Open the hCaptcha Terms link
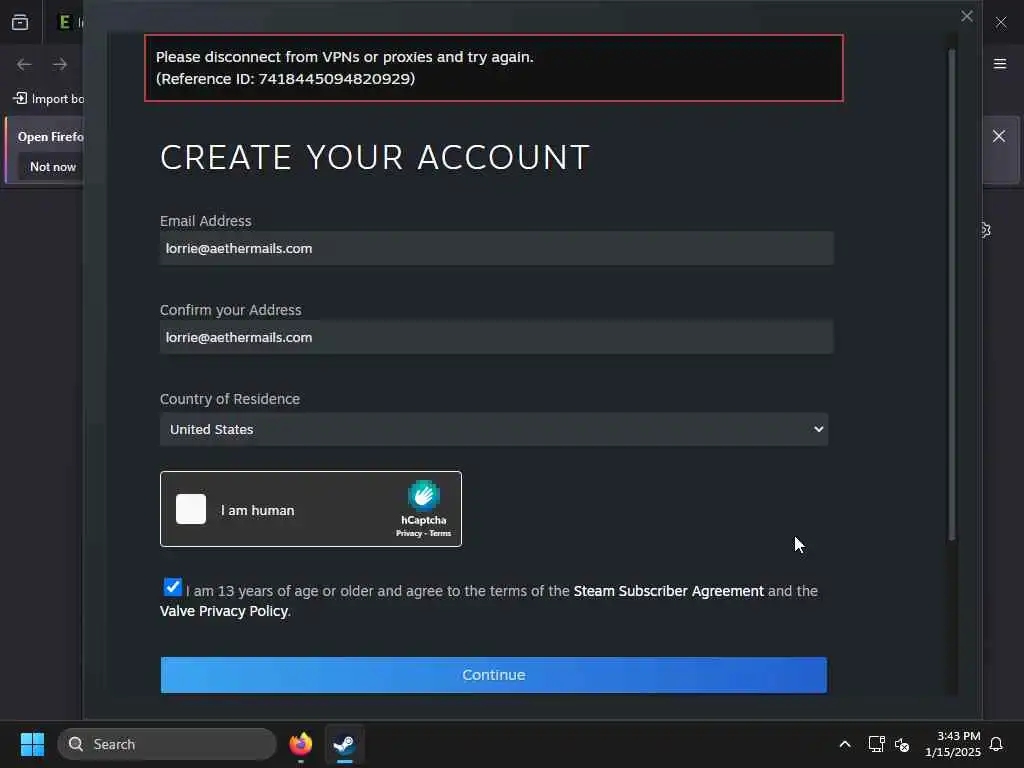Image resolution: width=1024 pixels, height=768 pixels. point(440,534)
